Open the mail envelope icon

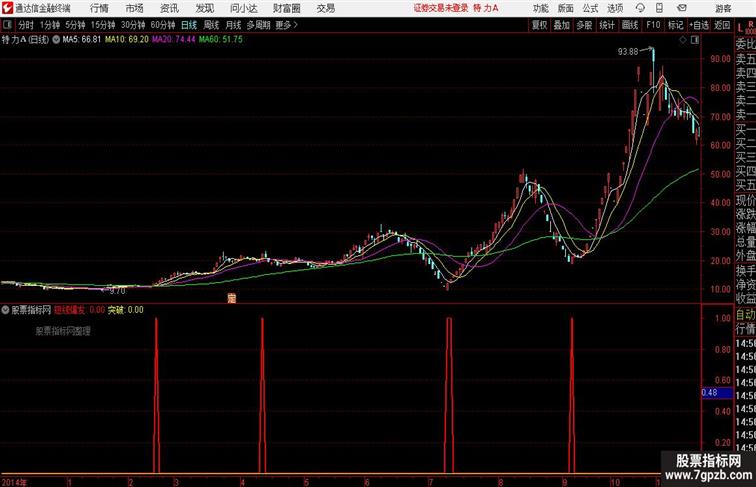coord(681,8)
